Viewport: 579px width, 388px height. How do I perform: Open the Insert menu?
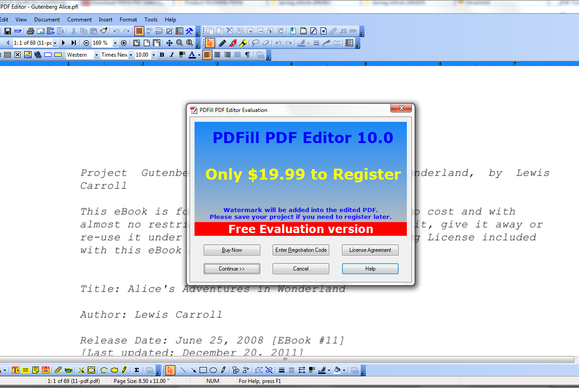[106, 20]
